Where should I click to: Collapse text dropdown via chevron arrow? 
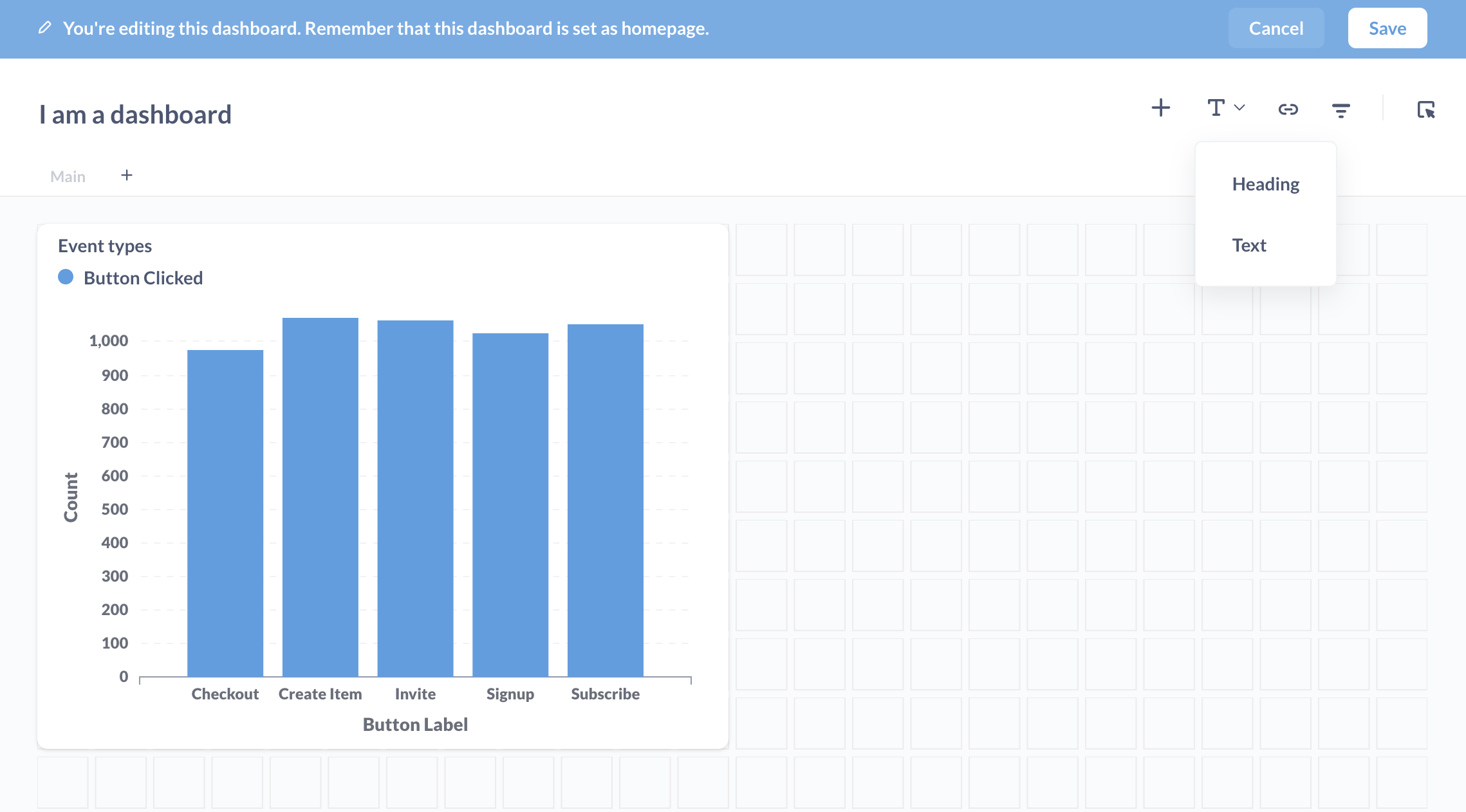[1239, 108]
